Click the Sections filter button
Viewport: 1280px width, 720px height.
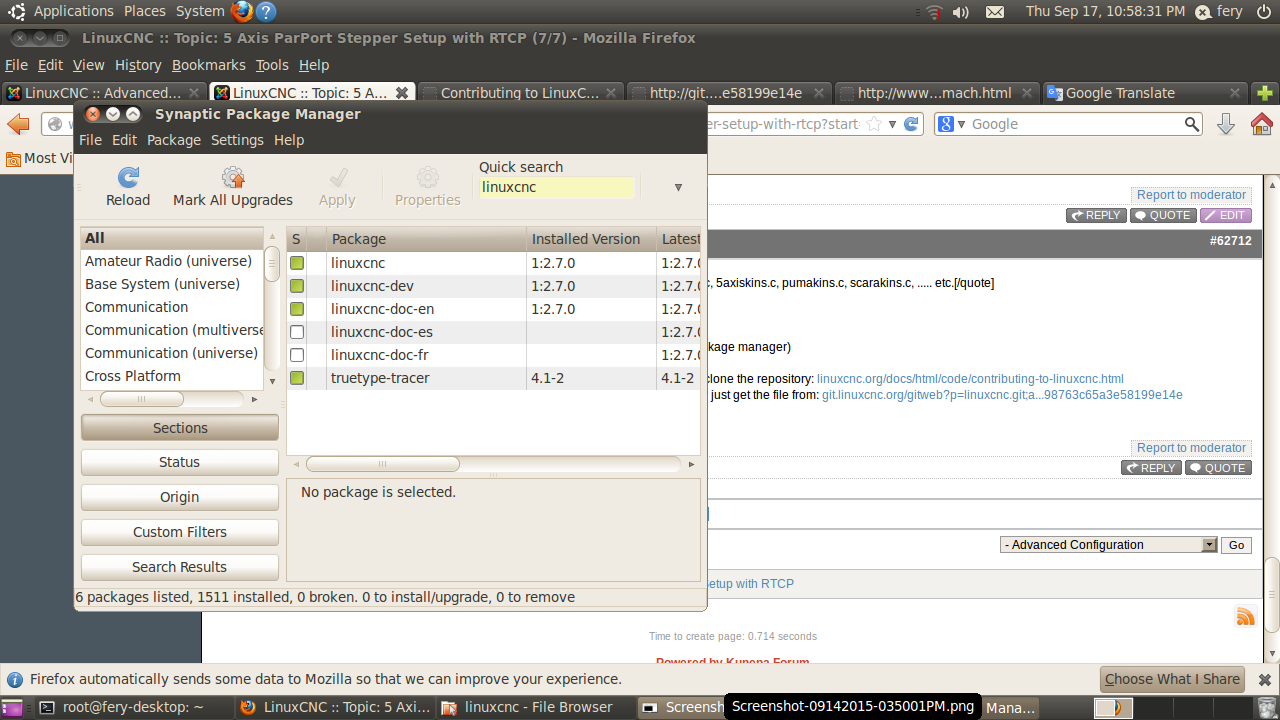pyautogui.click(x=180, y=428)
